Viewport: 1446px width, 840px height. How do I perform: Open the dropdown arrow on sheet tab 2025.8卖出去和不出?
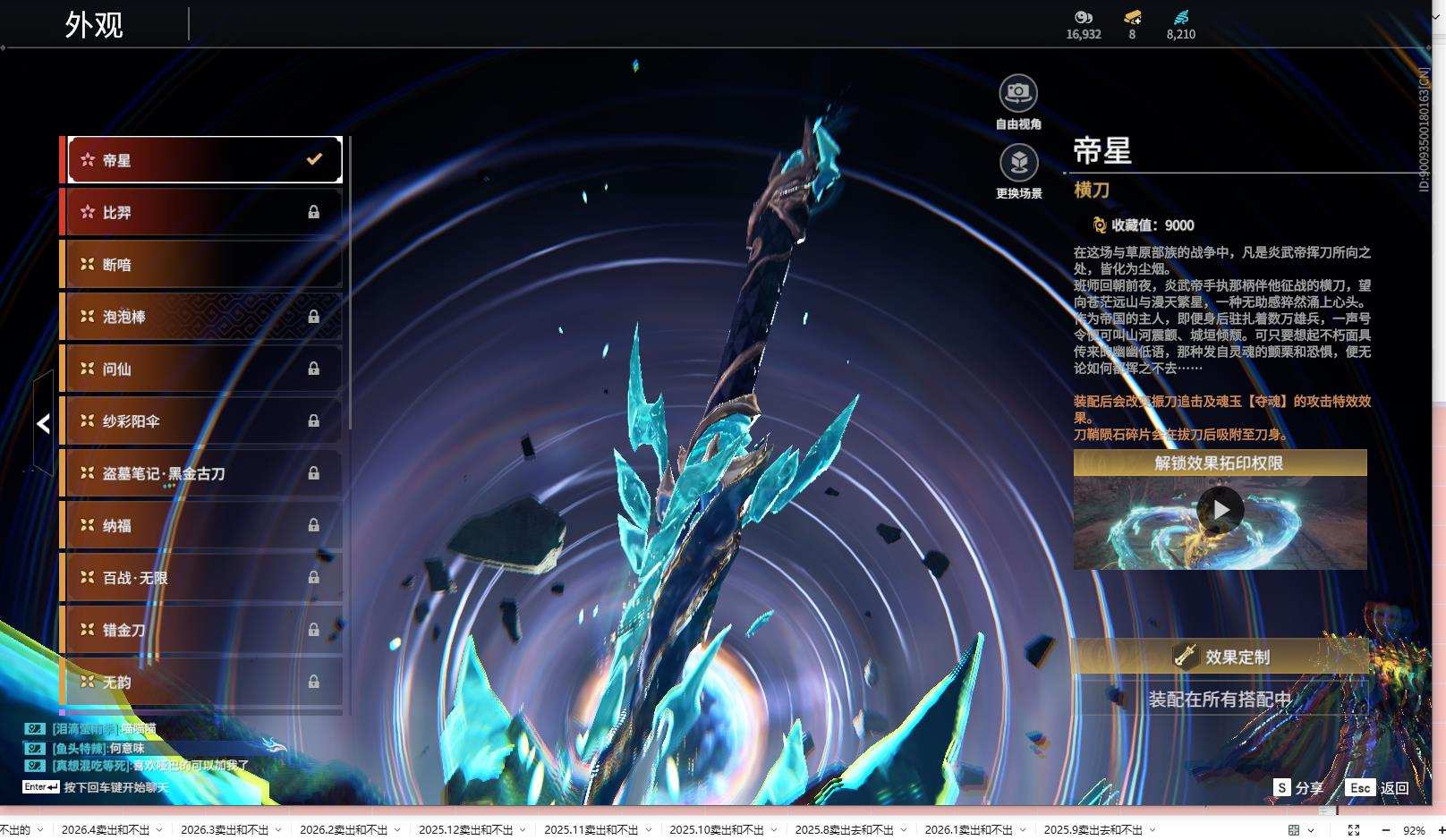903,830
